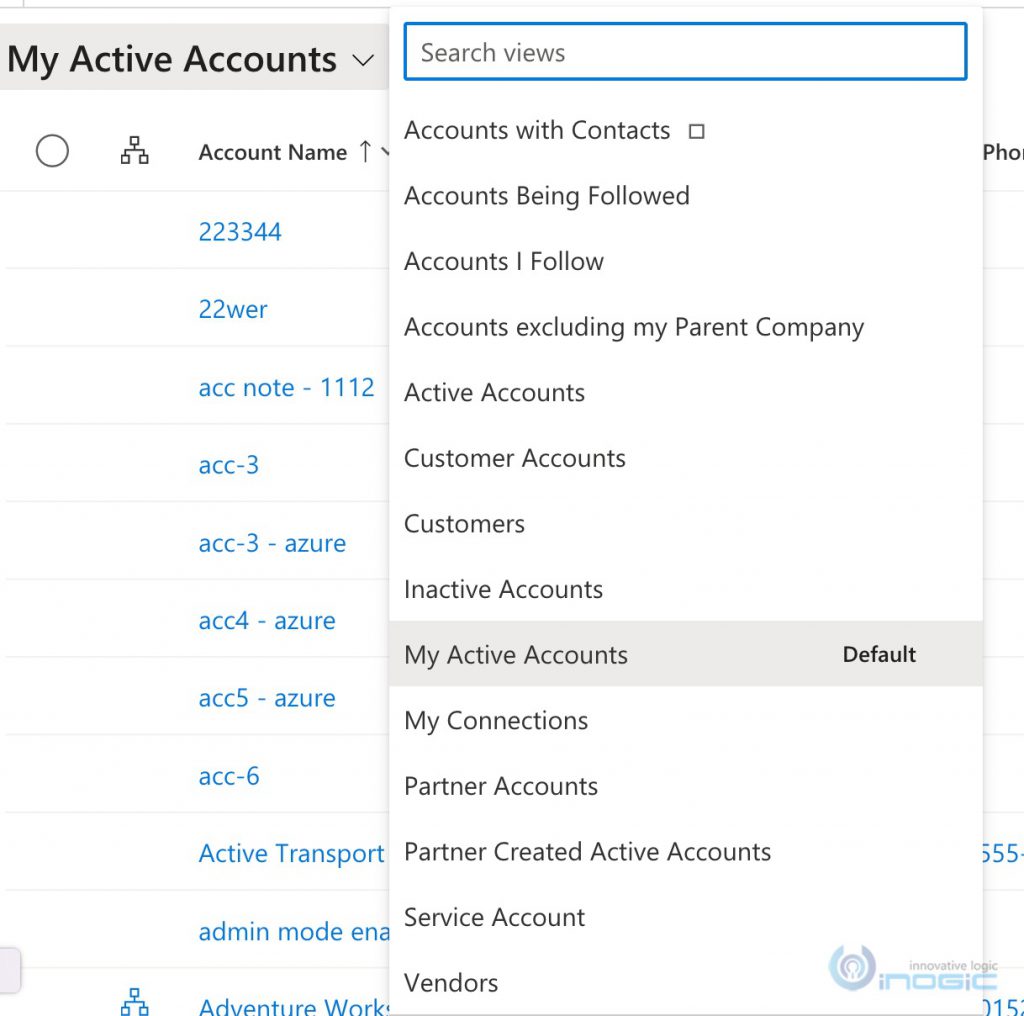Switch to the Active Accounts view
The width and height of the screenshot is (1024, 1016).
coord(494,392)
